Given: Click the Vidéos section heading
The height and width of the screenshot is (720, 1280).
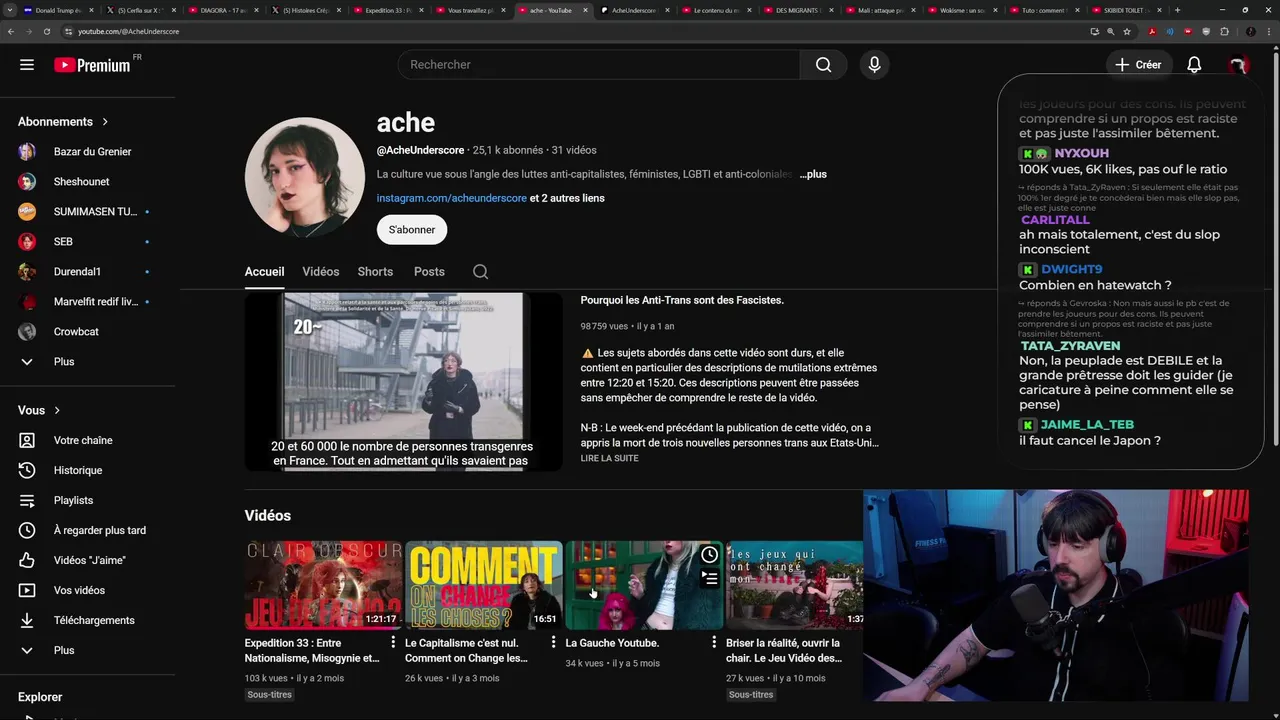Looking at the screenshot, I should tap(268, 516).
